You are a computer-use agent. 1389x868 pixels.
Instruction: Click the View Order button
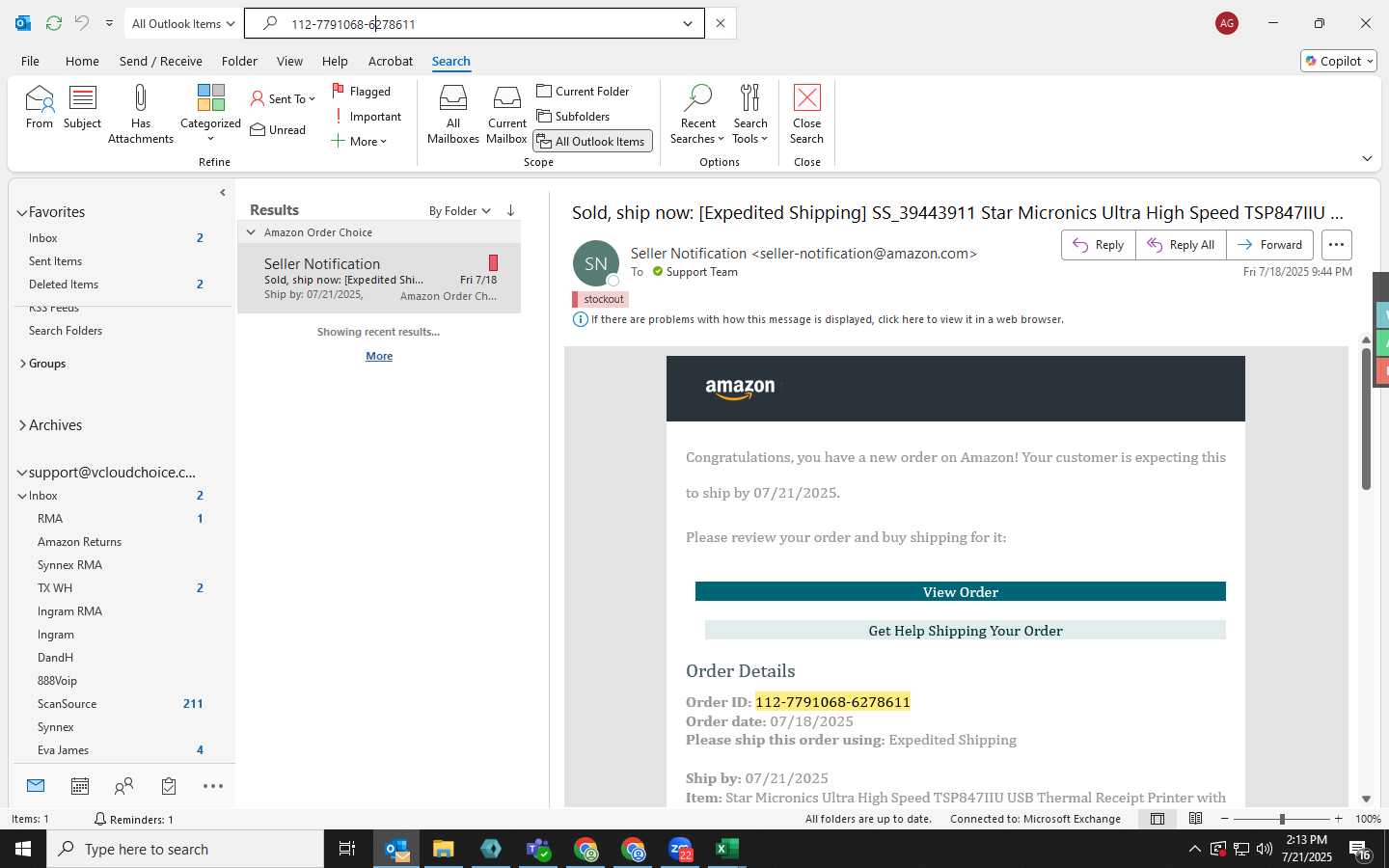(960, 591)
